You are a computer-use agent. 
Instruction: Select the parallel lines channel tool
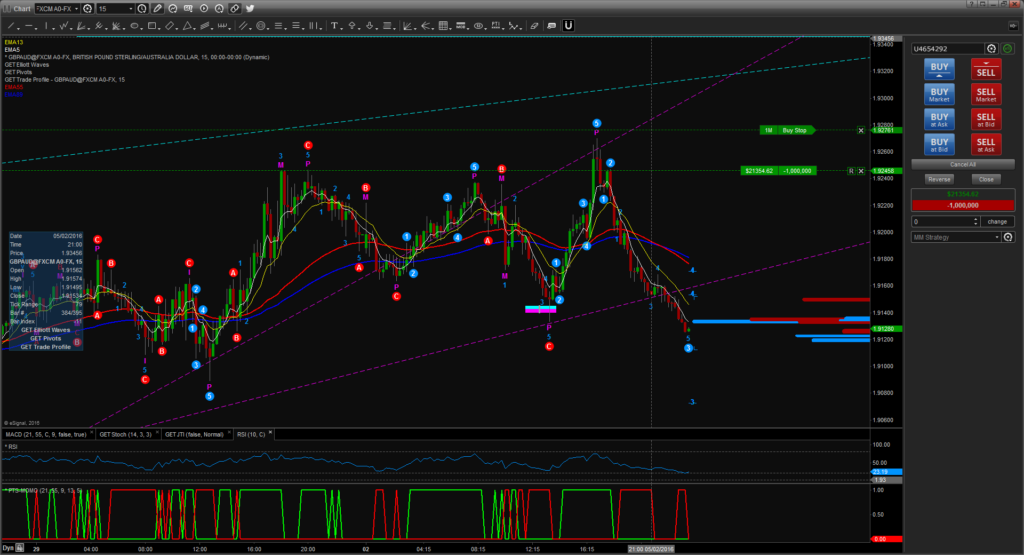[x=244, y=25]
